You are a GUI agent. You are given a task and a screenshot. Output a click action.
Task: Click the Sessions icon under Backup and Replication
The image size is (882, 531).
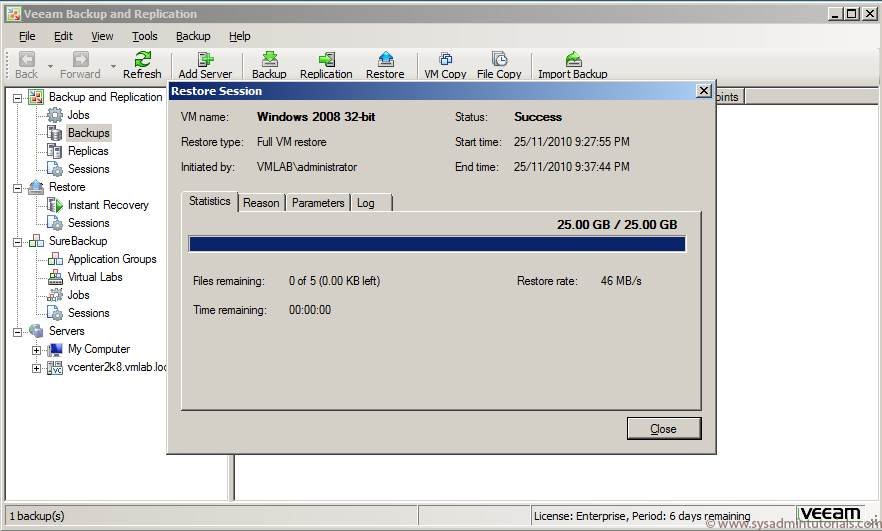pos(55,169)
